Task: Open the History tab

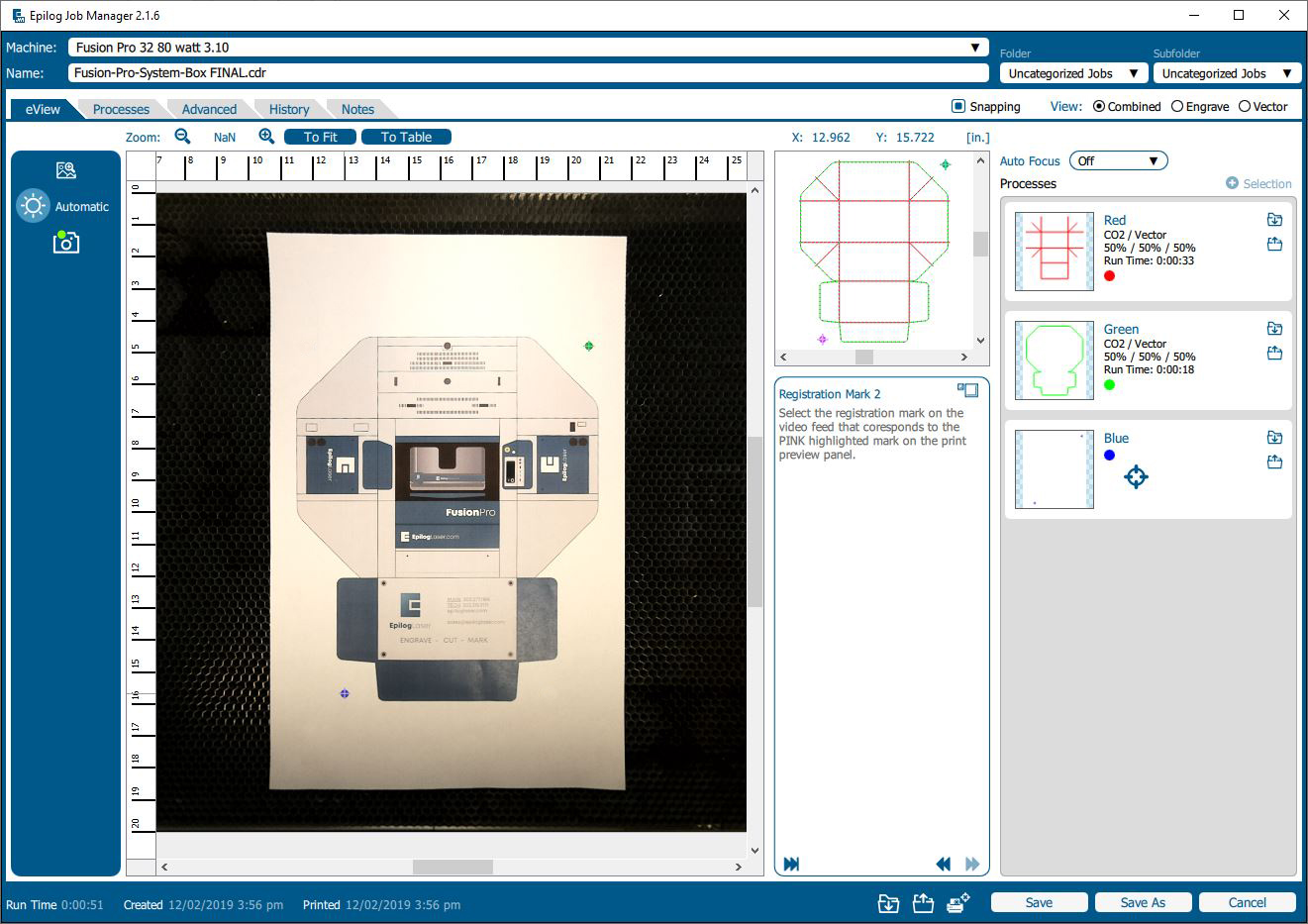Action: pos(289,109)
